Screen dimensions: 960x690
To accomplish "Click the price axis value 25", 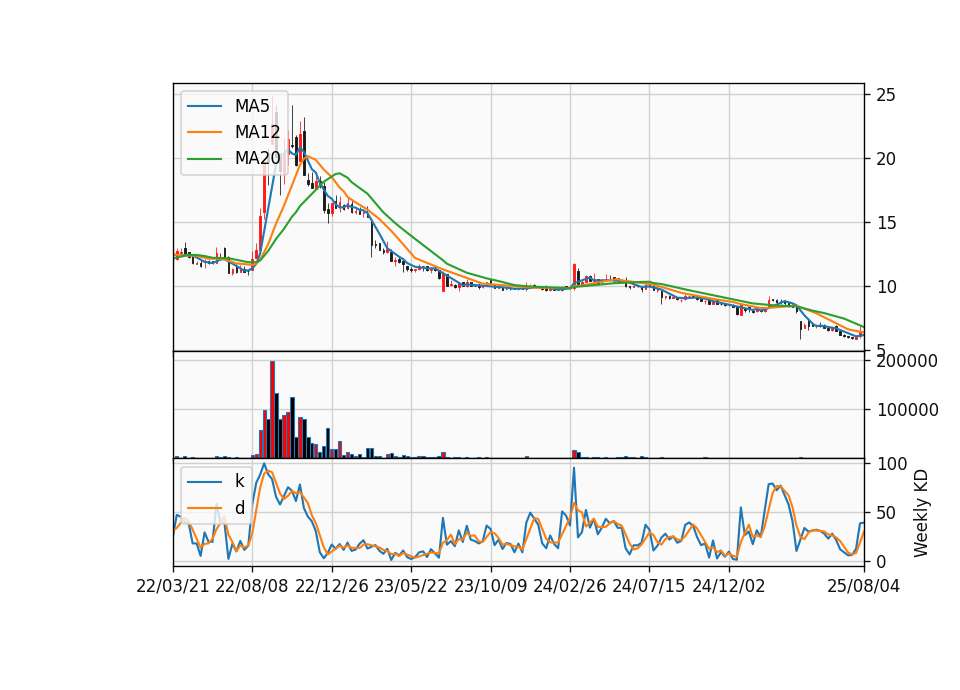I will click(x=886, y=95).
